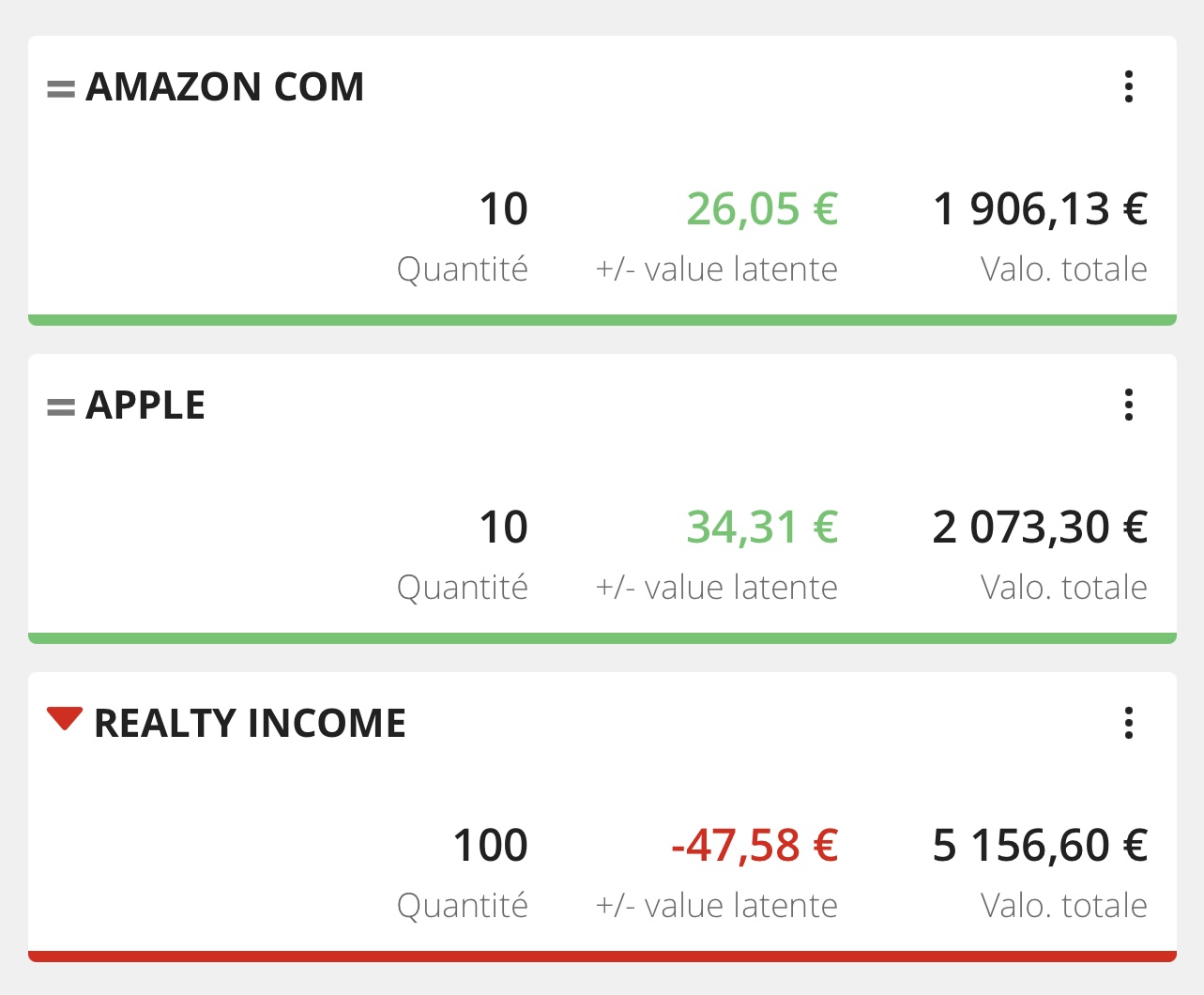Click the 1 906,13 € total valuation

1040,208
